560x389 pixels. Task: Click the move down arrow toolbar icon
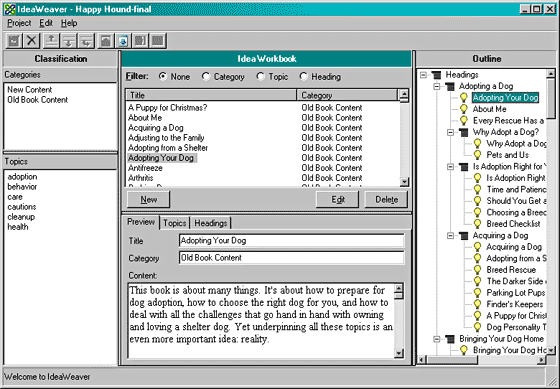(x=69, y=41)
